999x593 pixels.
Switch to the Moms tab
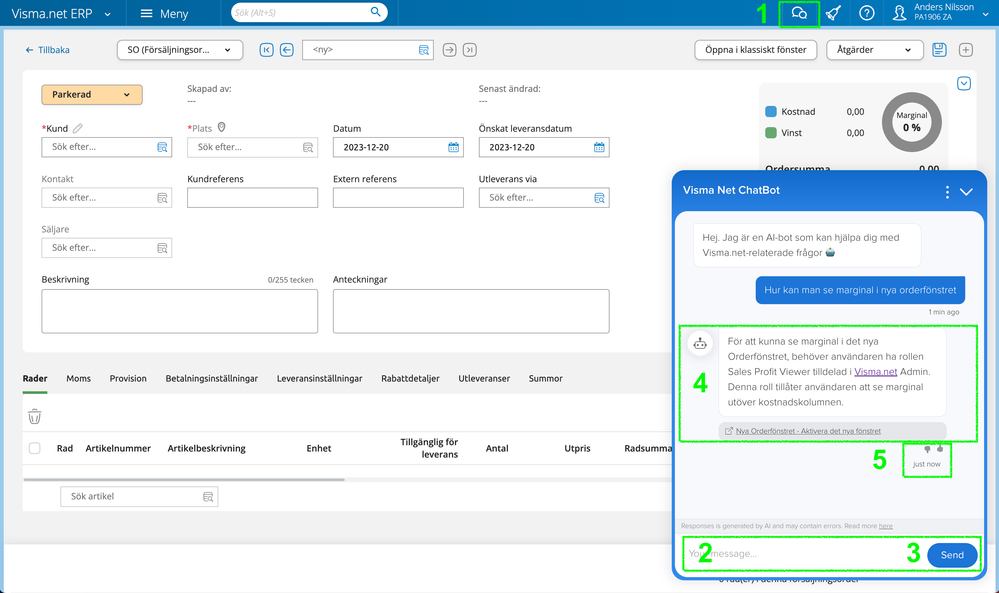78,378
